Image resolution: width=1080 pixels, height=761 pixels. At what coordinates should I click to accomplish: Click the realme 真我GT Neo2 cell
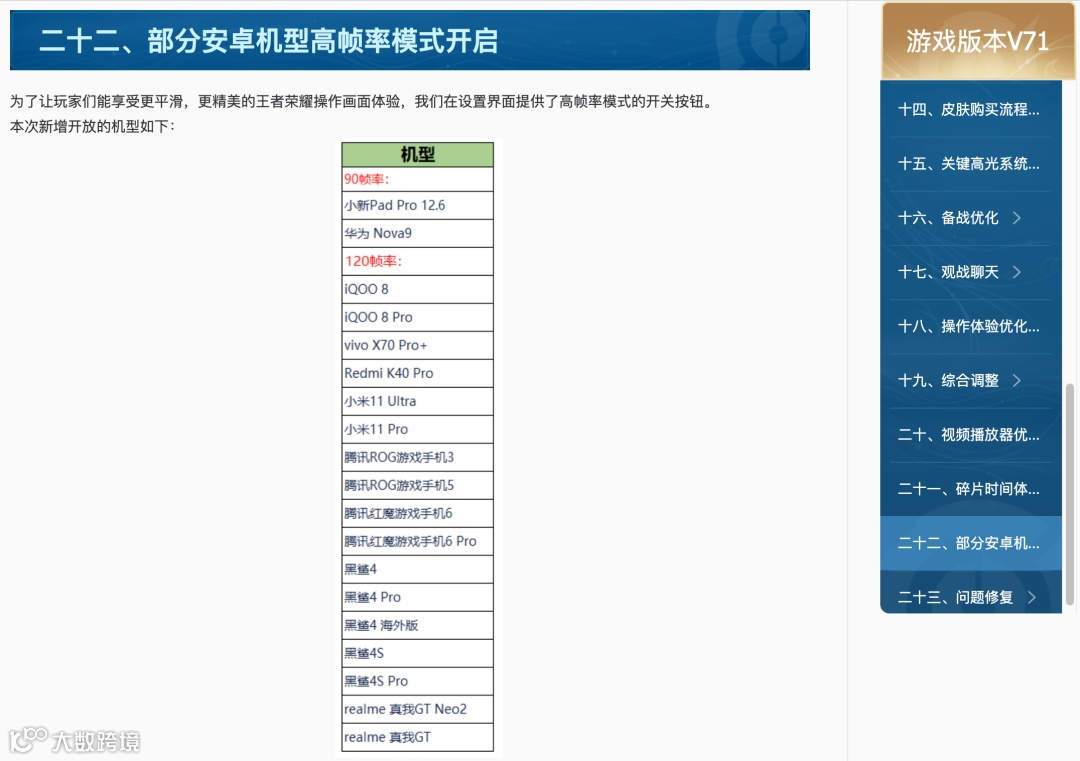(417, 709)
